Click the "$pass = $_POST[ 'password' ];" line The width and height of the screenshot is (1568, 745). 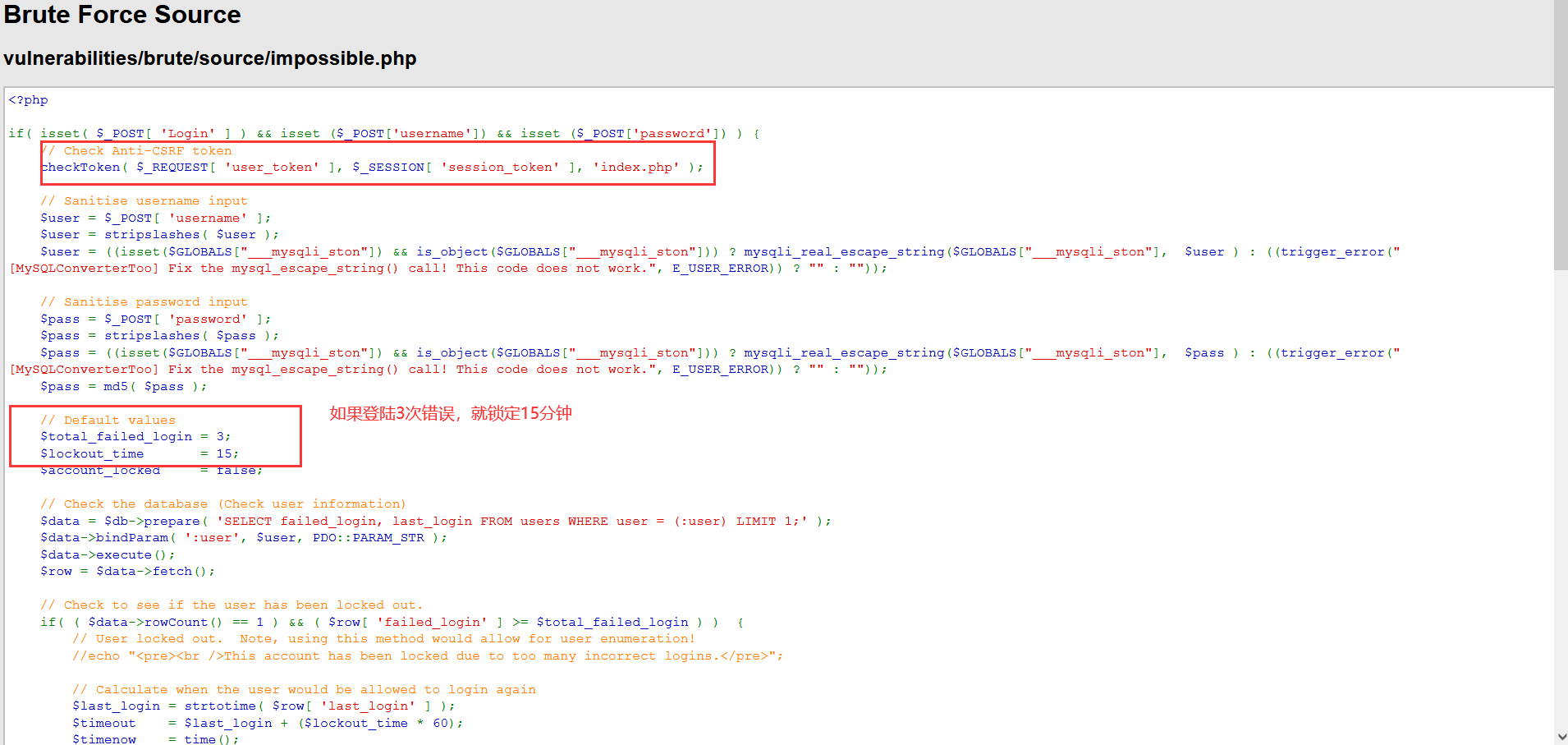(x=156, y=320)
